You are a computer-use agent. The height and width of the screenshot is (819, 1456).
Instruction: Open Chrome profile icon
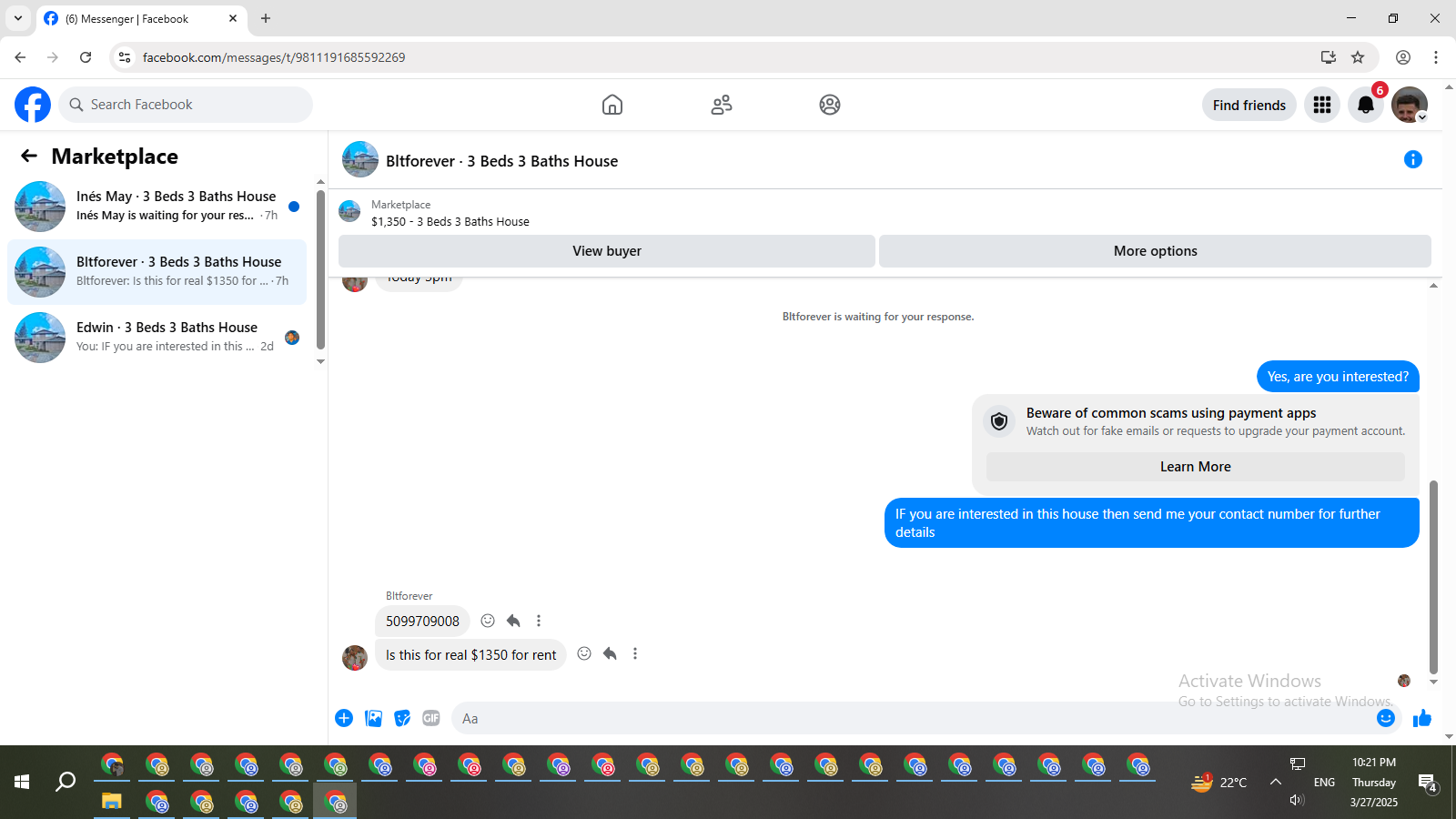click(1403, 57)
